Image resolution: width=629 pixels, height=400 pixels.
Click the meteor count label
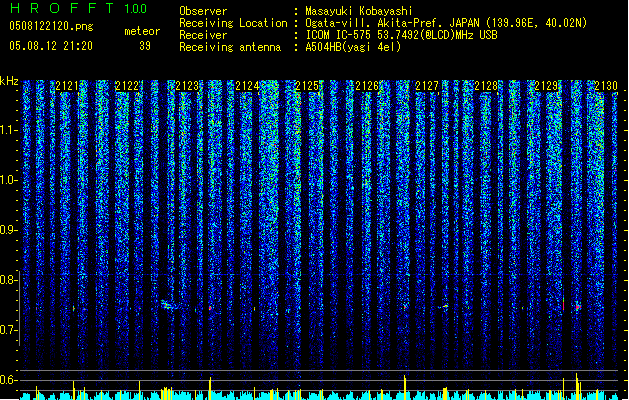click(x=142, y=31)
